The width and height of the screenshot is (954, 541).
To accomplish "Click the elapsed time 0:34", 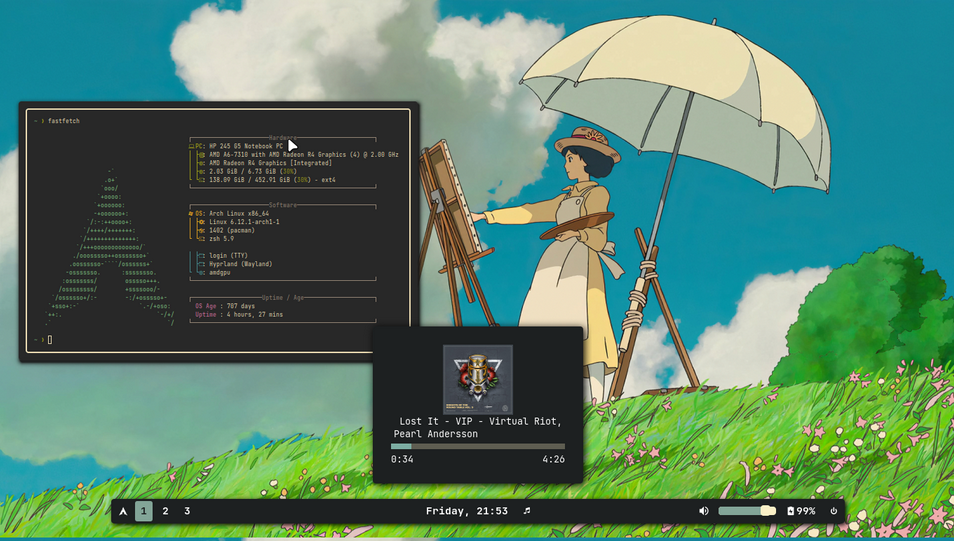I will 402,459.
